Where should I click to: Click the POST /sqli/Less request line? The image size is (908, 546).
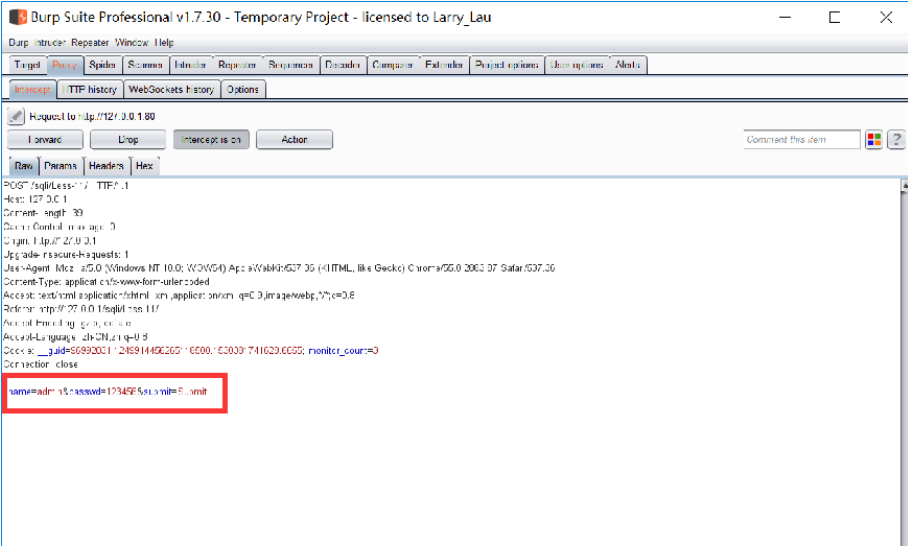coord(66,186)
